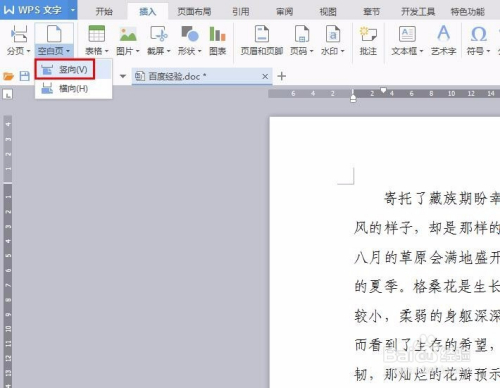The height and width of the screenshot is (388, 500).
Task: Click the 空白页 blank page icon
Action: click(54, 33)
